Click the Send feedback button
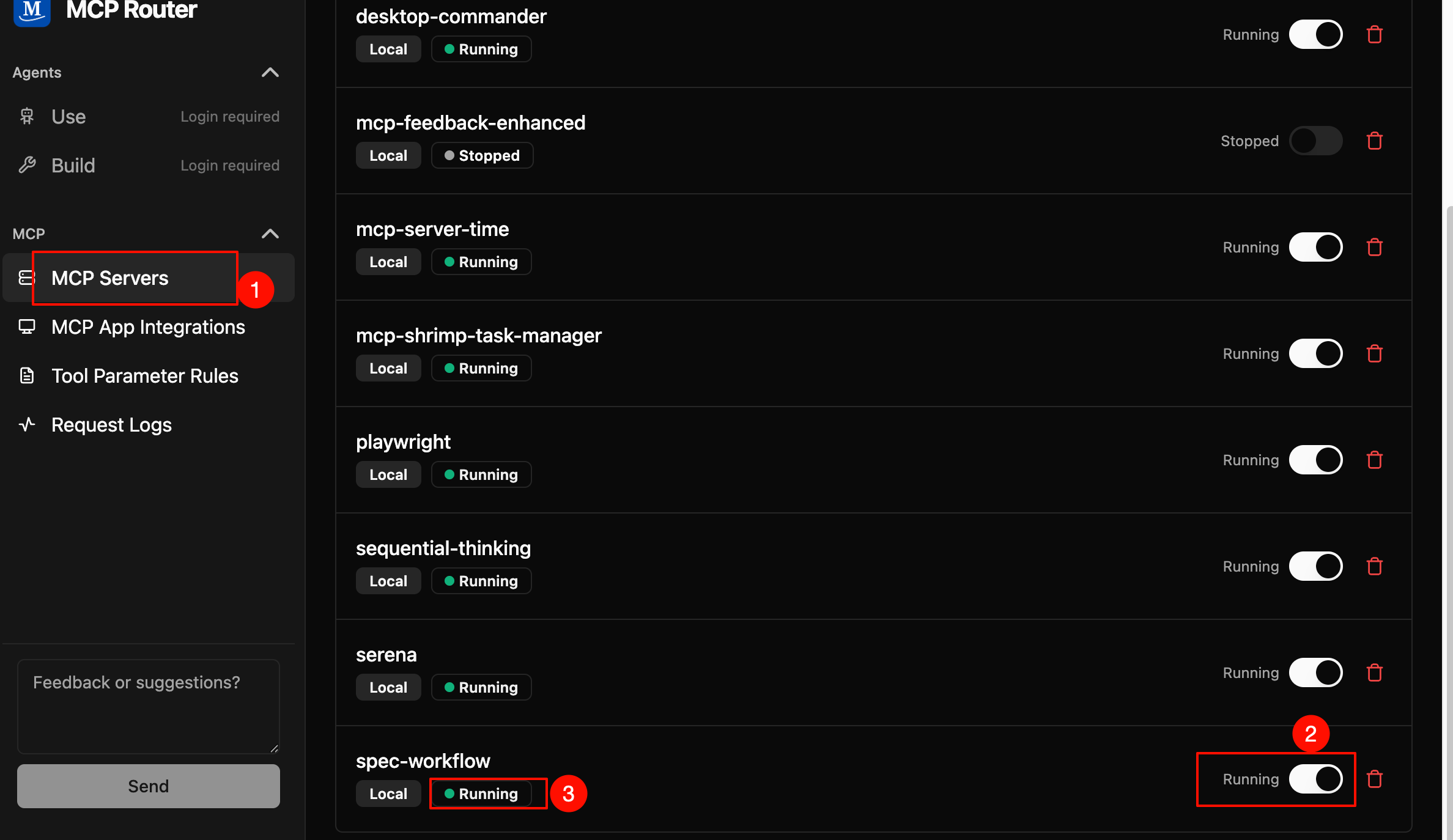The height and width of the screenshot is (840, 1453). click(149, 786)
